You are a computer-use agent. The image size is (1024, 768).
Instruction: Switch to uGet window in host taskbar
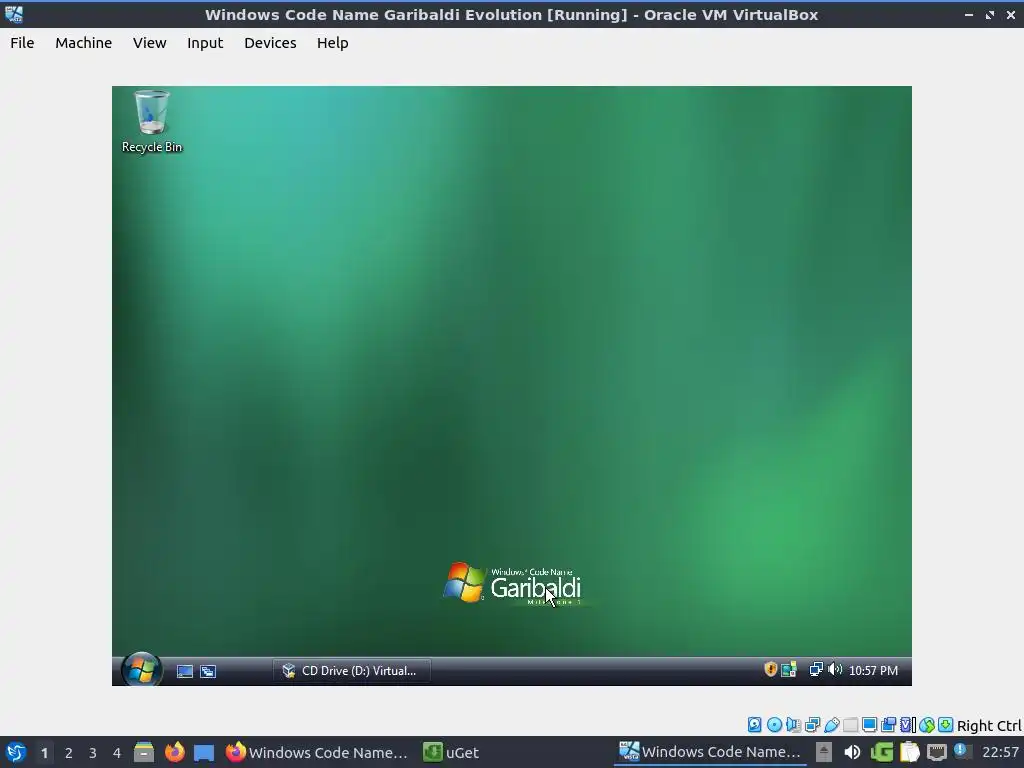pos(451,752)
